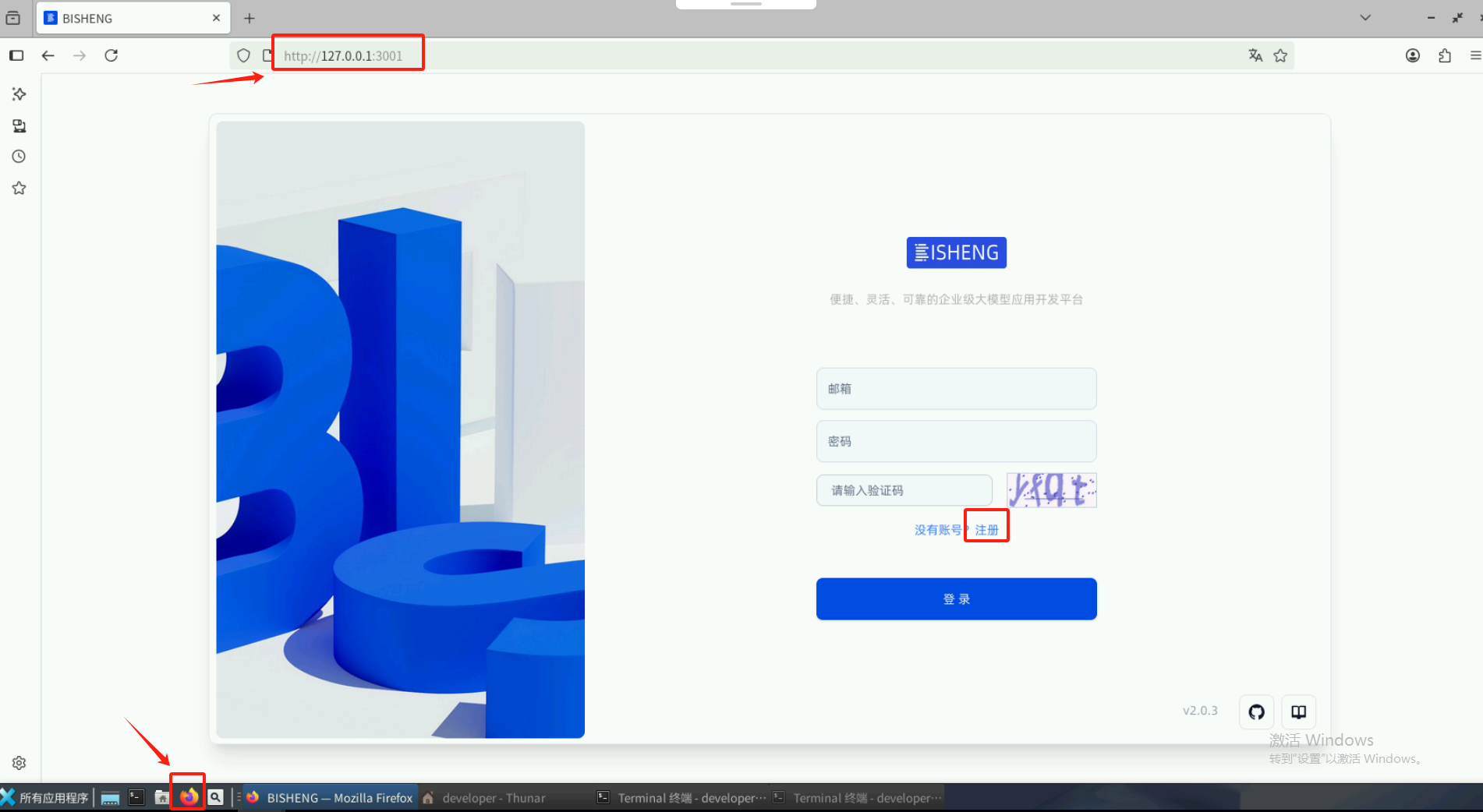Open the AI chatbot sparkle sidebar icon
Image resolution: width=1483 pixels, height=812 pixels.
(x=19, y=94)
